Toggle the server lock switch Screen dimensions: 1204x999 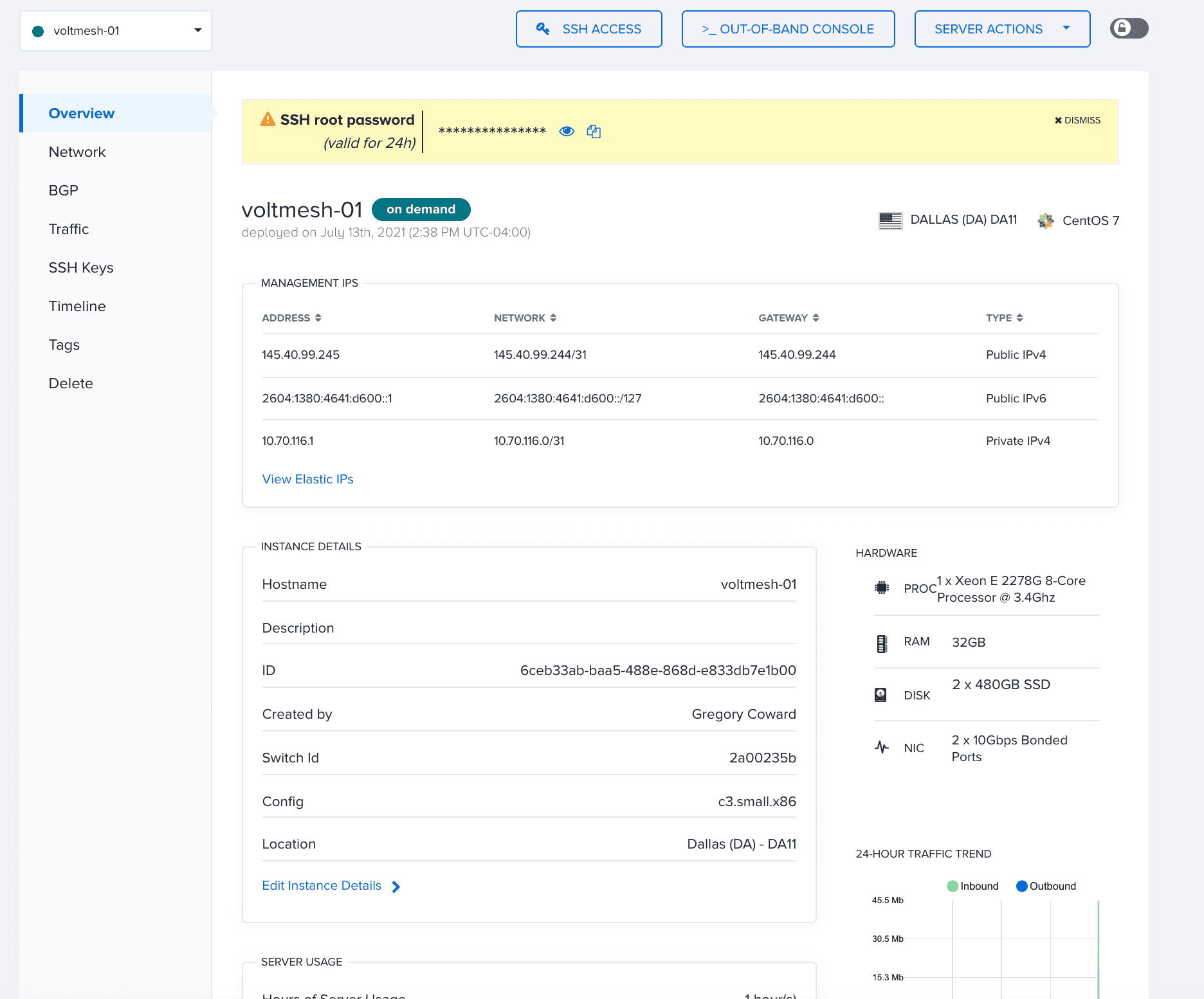pyautogui.click(x=1129, y=28)
